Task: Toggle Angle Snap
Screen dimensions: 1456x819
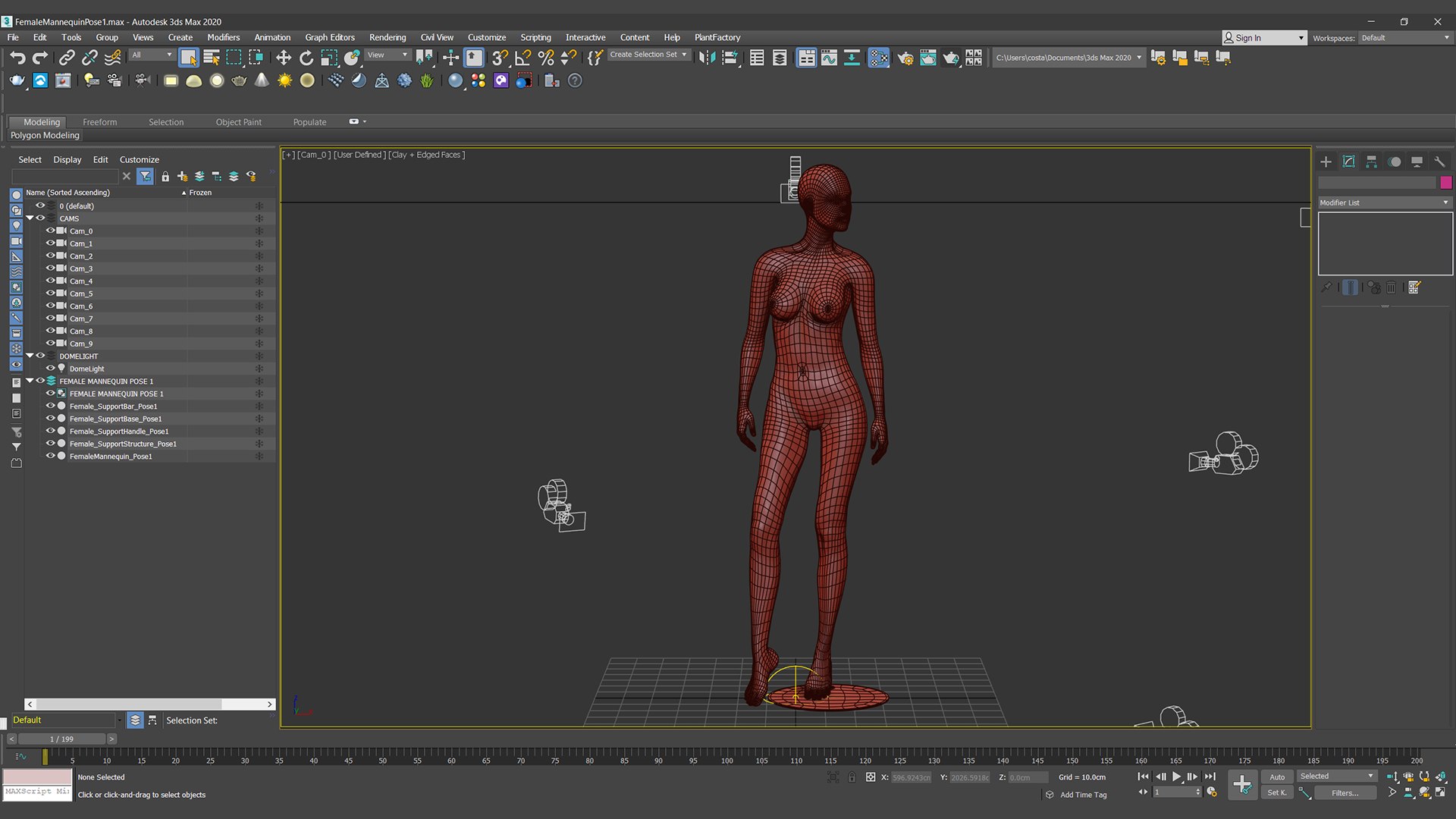Action: 522,58
